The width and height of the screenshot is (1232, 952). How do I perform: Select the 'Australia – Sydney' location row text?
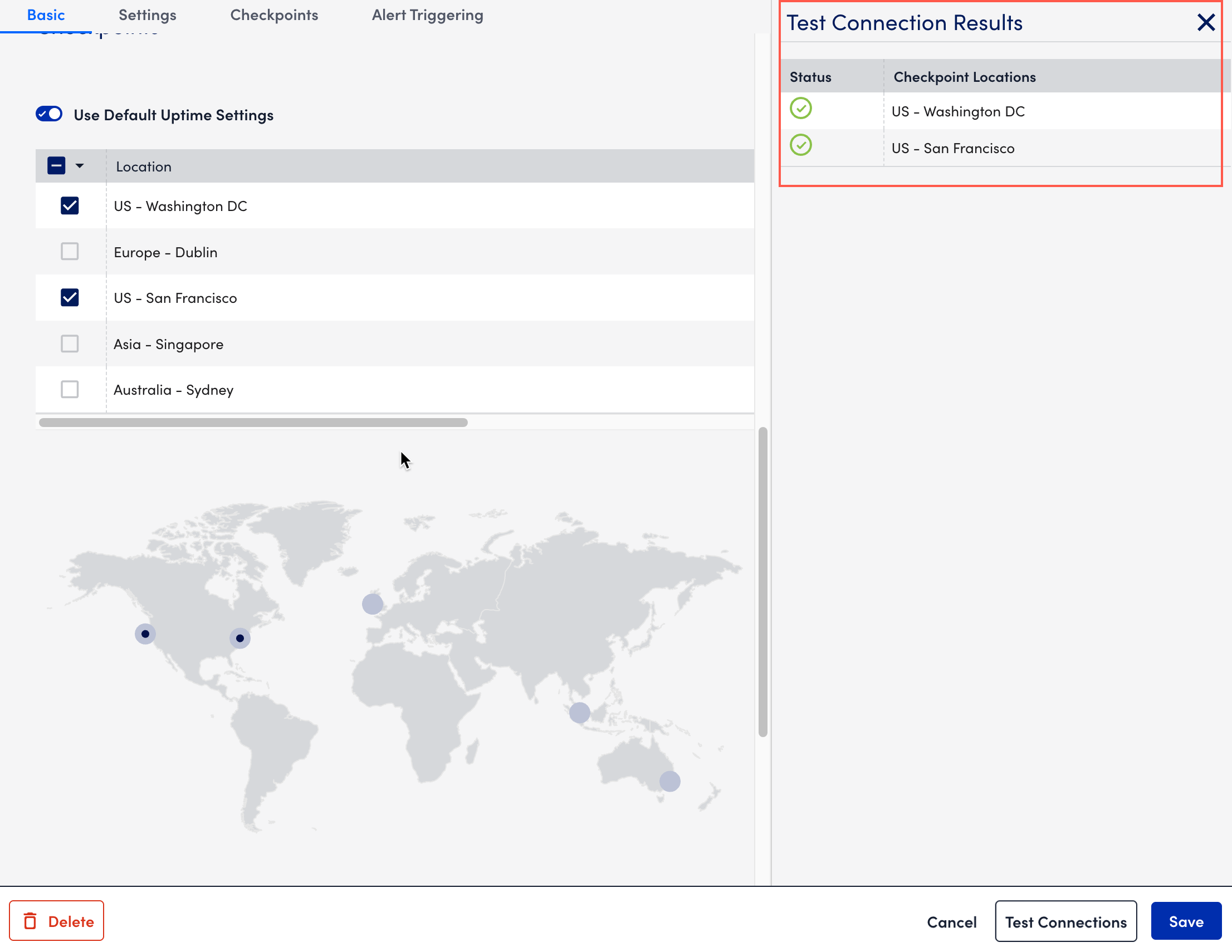pos(174,390)
